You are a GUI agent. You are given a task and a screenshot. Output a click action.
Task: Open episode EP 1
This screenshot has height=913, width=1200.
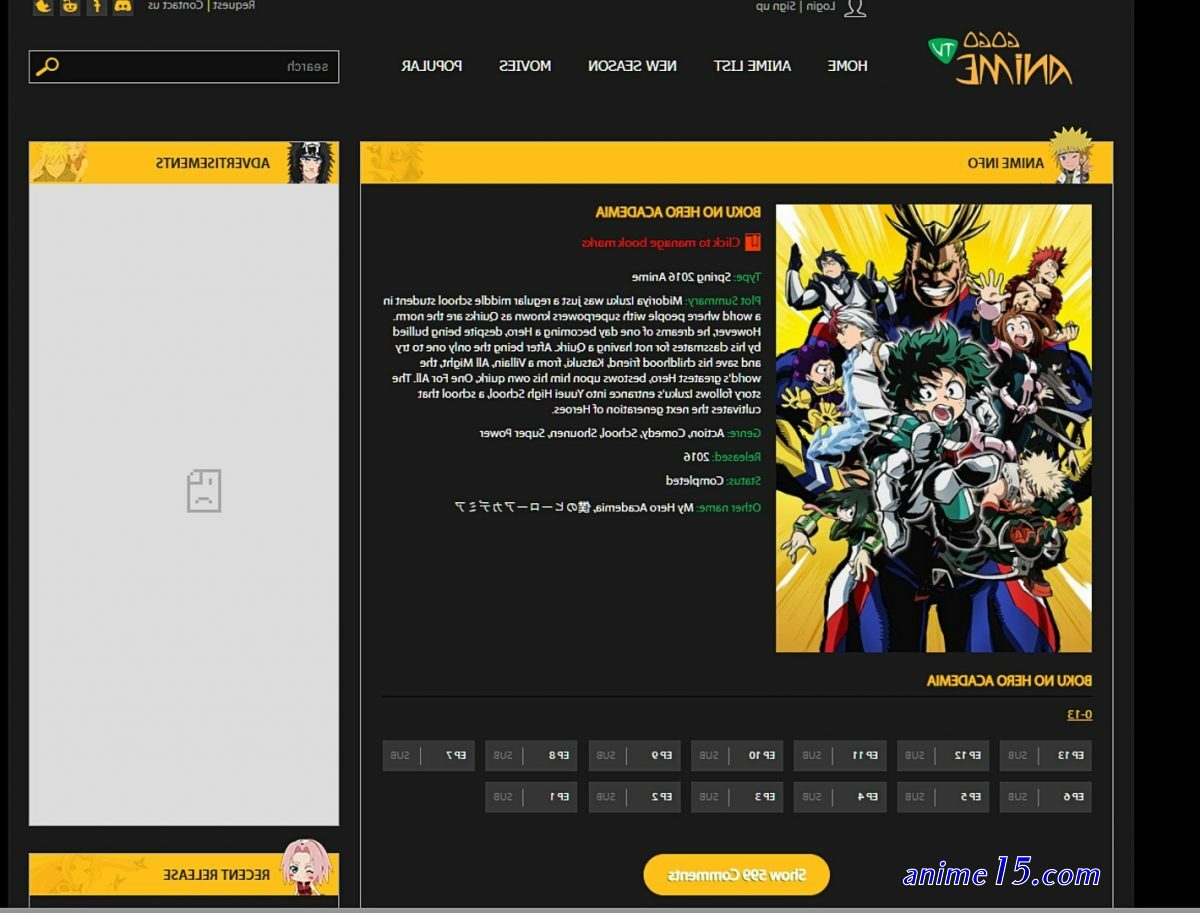[531, 797]
